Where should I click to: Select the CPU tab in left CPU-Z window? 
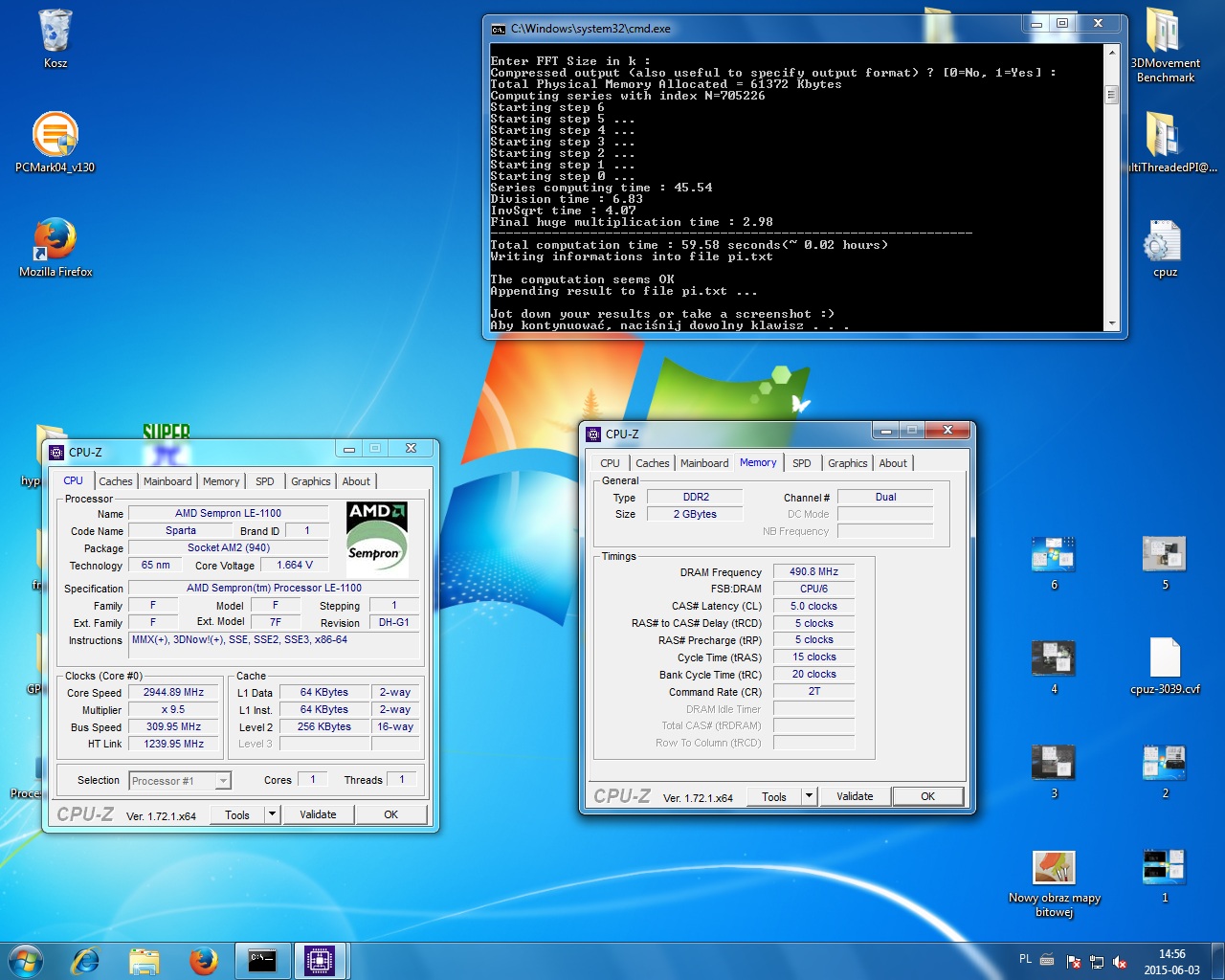click(74, 480)
